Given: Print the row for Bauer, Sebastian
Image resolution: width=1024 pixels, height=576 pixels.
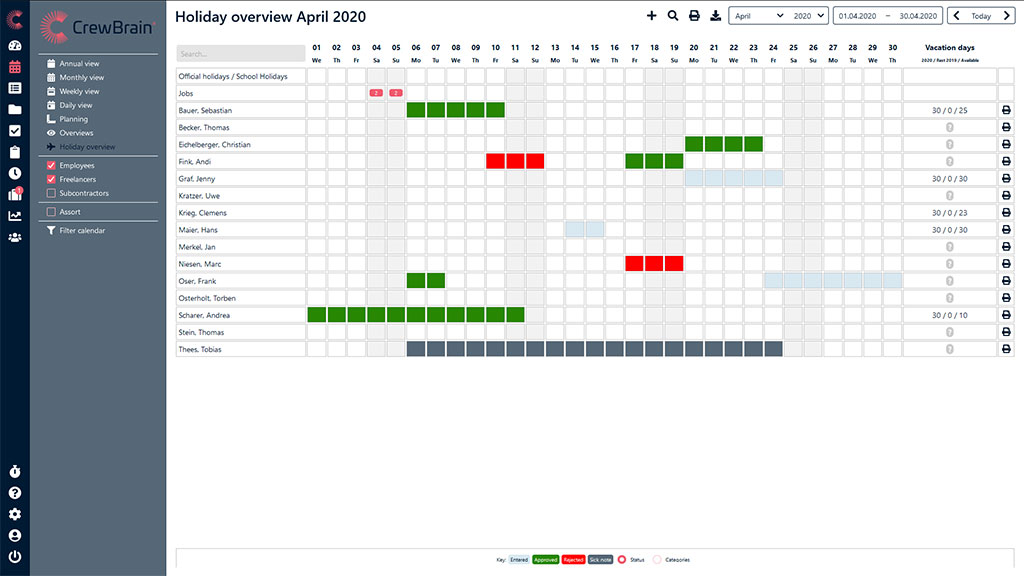Looking at the screenshot, I should tap(1006, 110).
